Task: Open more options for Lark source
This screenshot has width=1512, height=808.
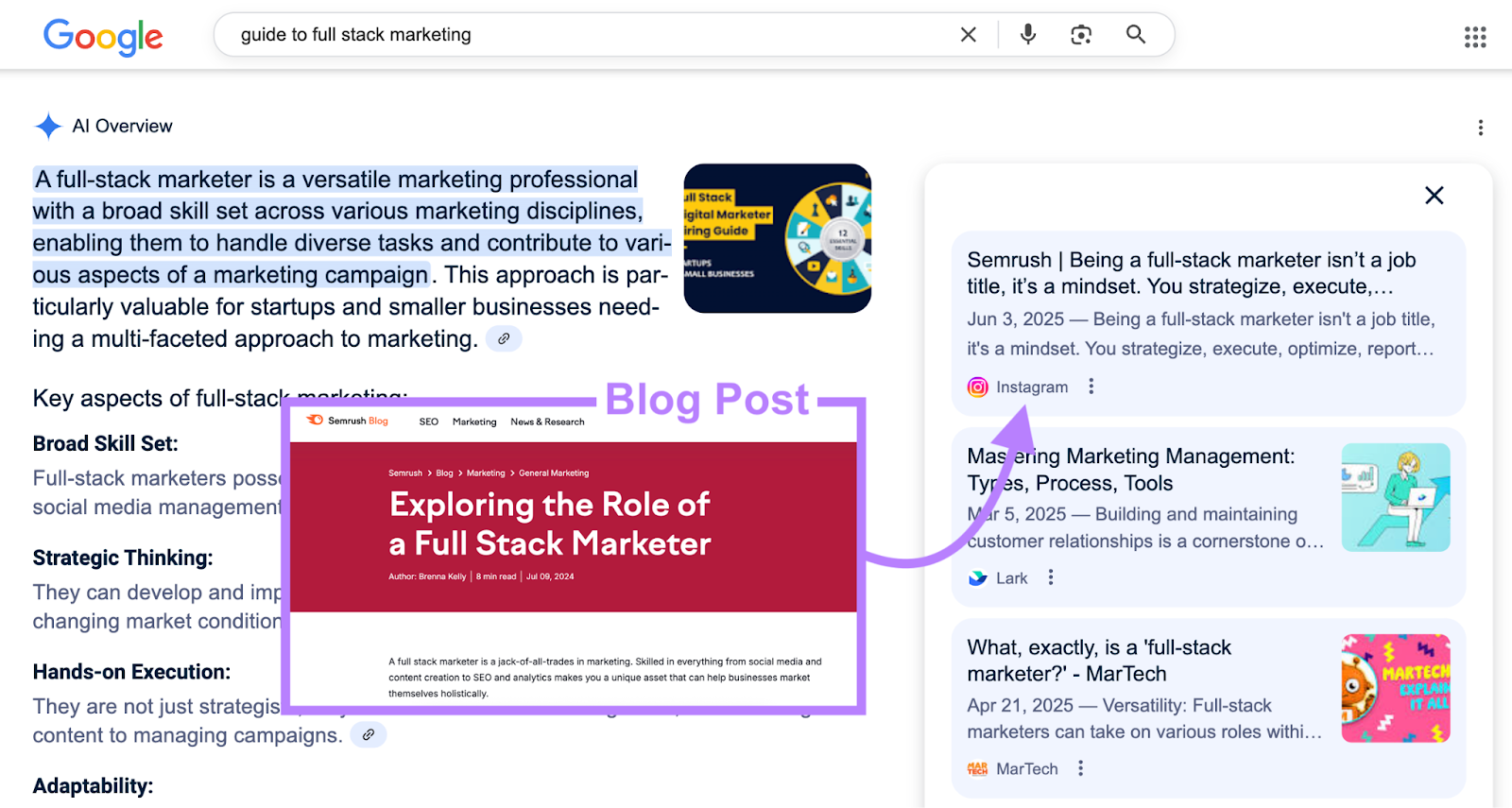Action: [1051, 577]
